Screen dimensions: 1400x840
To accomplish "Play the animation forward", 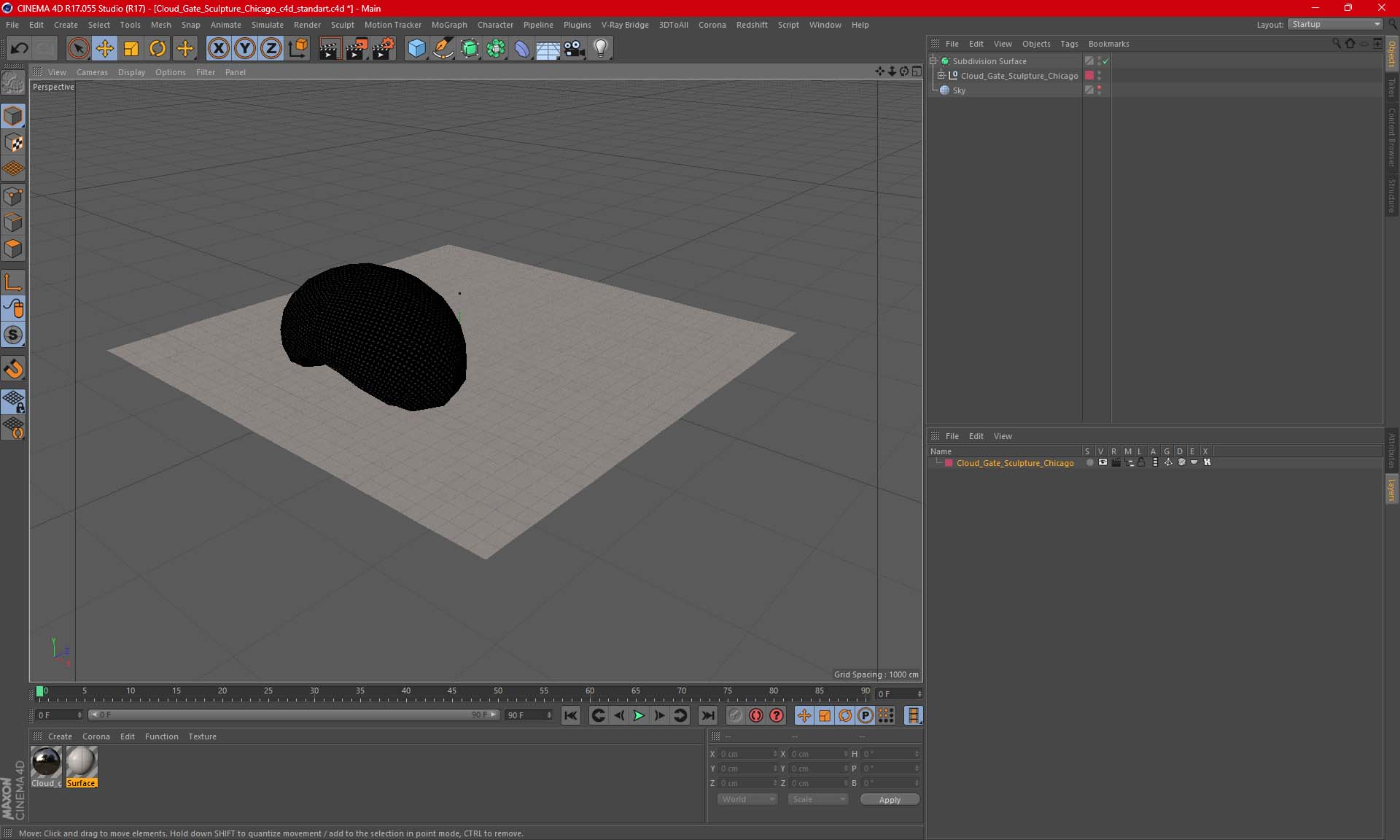I will [639, 715].
